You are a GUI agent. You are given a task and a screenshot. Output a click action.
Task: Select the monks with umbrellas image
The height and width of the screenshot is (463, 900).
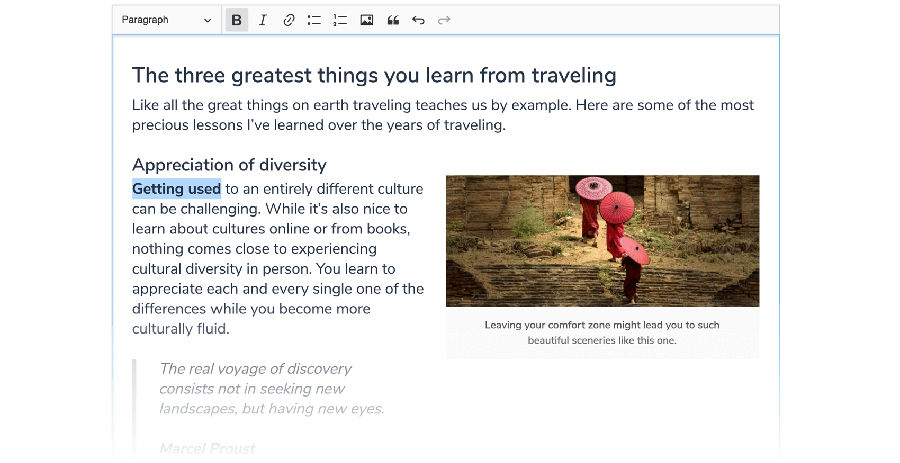602,240
